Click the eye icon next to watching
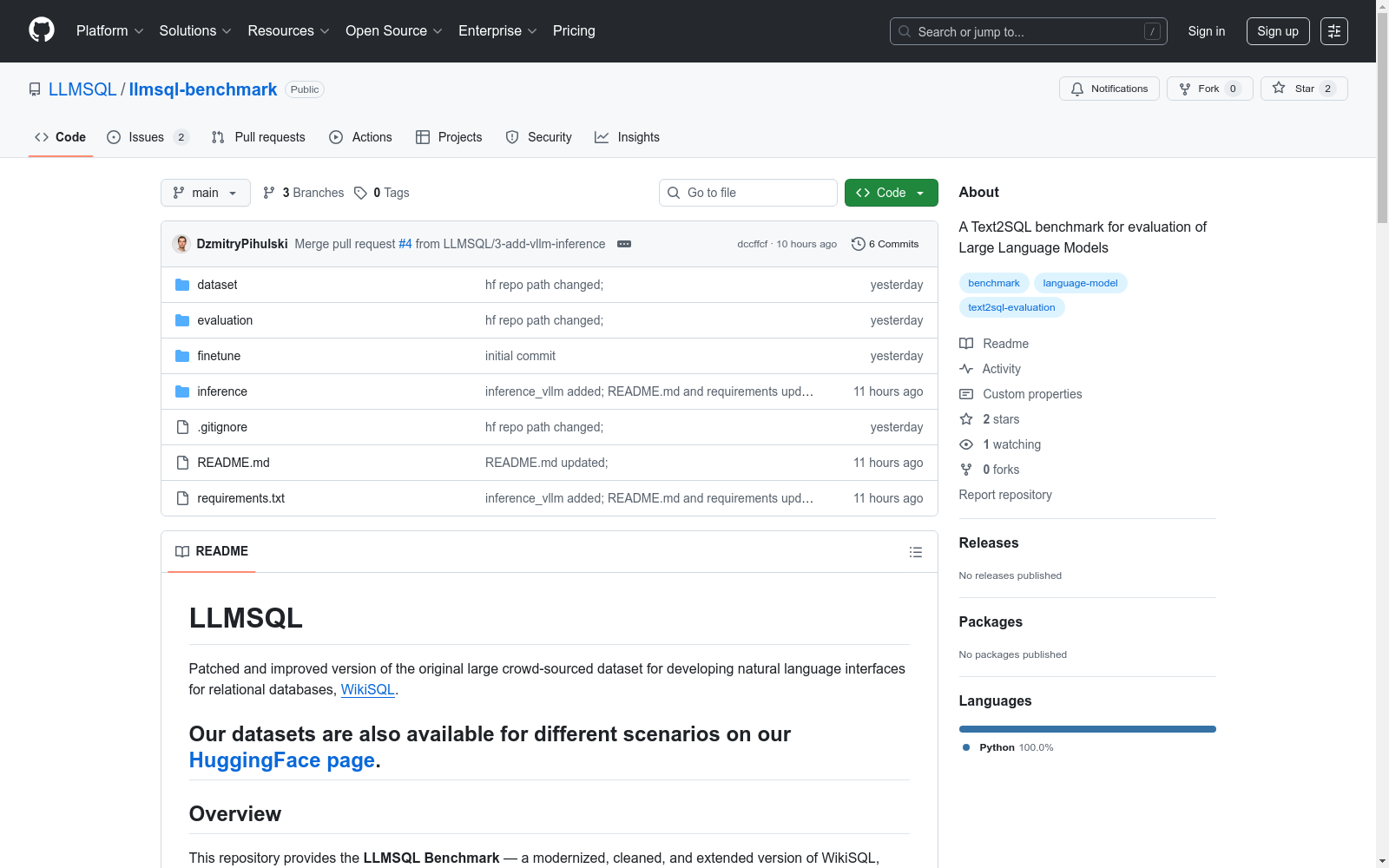Viewport: 1389px width, 868px height. click(x=966, y=444)
